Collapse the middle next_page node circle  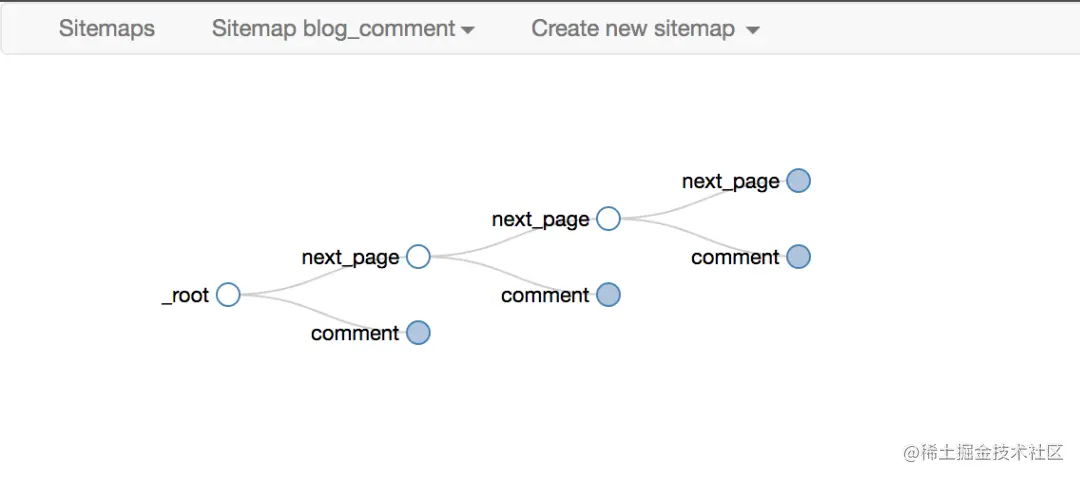click(x=608, y=219)
